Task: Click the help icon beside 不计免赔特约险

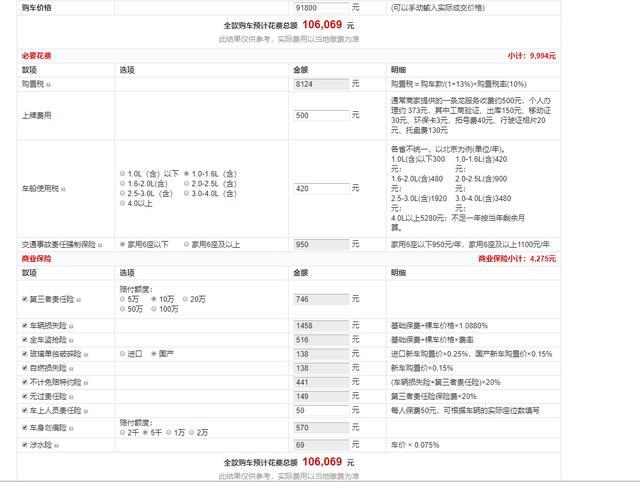Action: point(86,383)
